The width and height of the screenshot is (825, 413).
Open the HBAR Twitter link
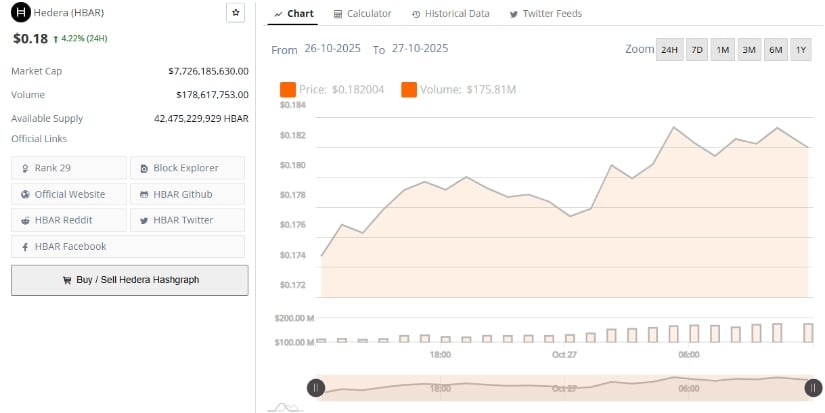coord(188,220)
